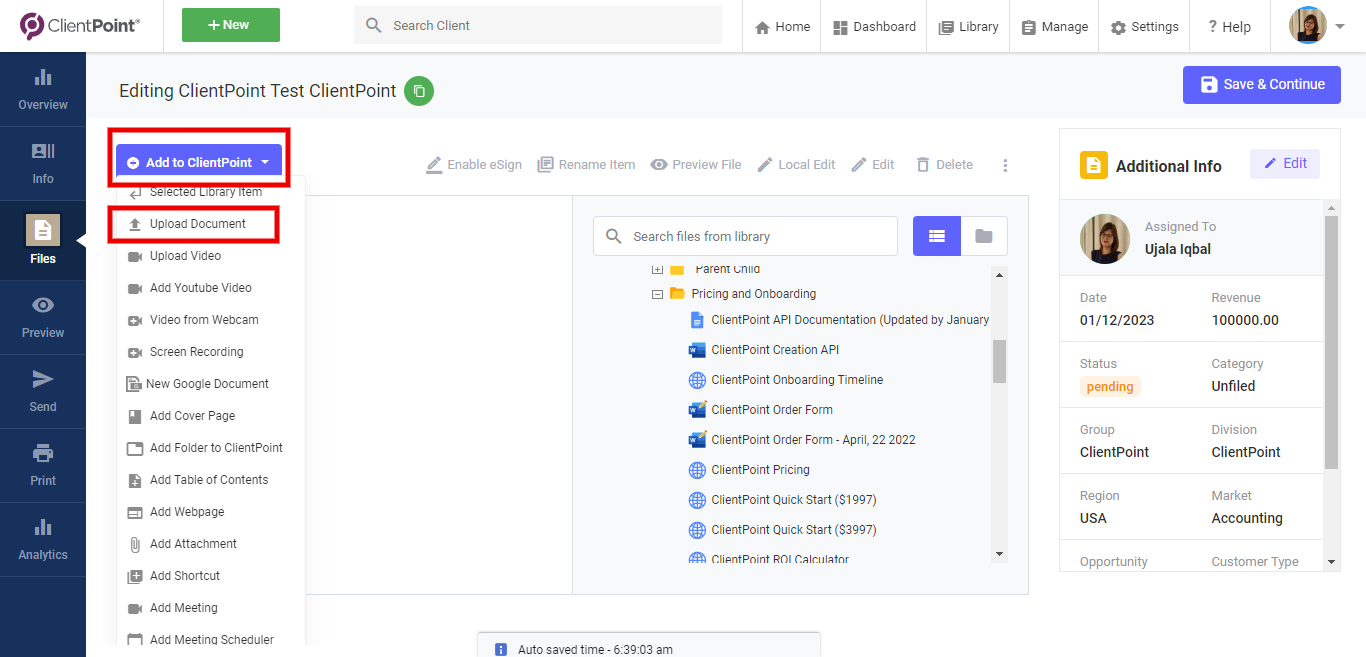Select ClientPoint Pricing item
The image size is (1366, 657).
[x=749, y=470]
